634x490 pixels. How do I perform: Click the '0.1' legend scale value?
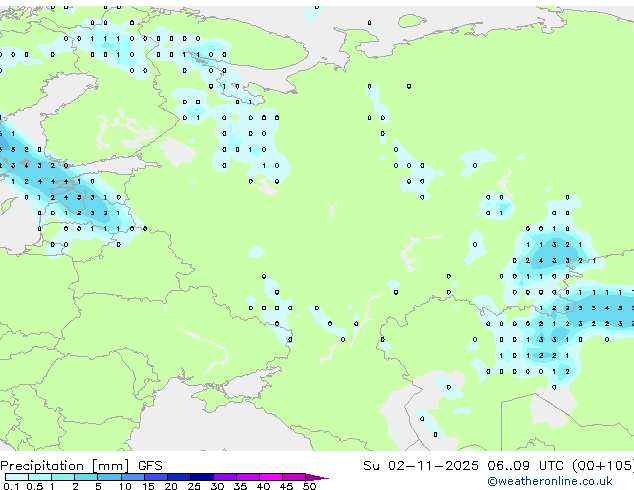point(11,486)
